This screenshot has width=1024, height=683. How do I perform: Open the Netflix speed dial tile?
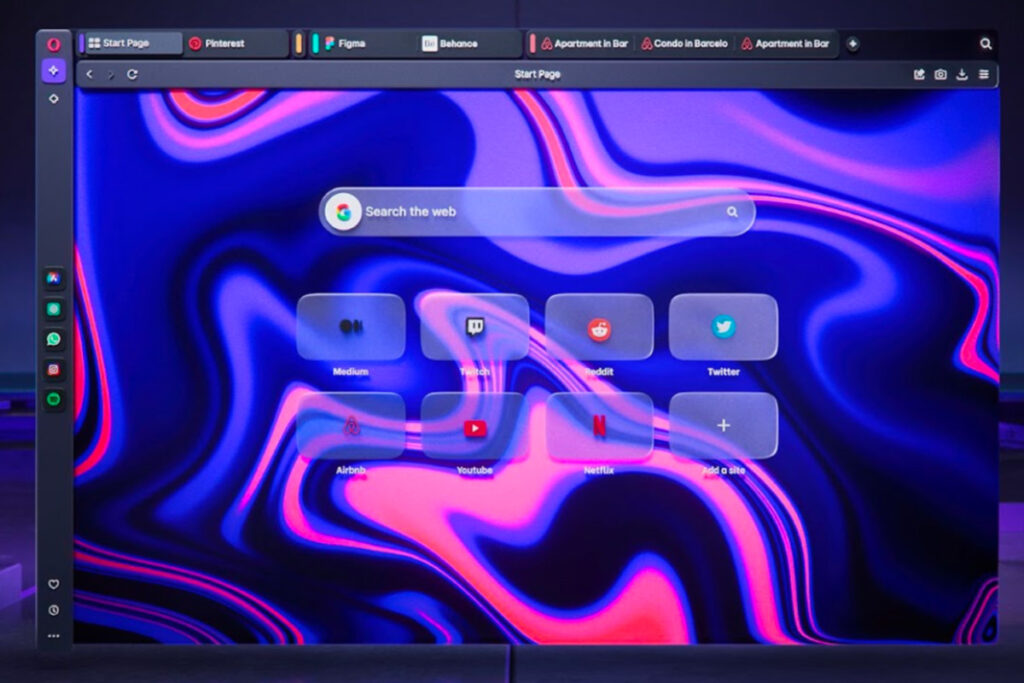click(x=599, y=427)
